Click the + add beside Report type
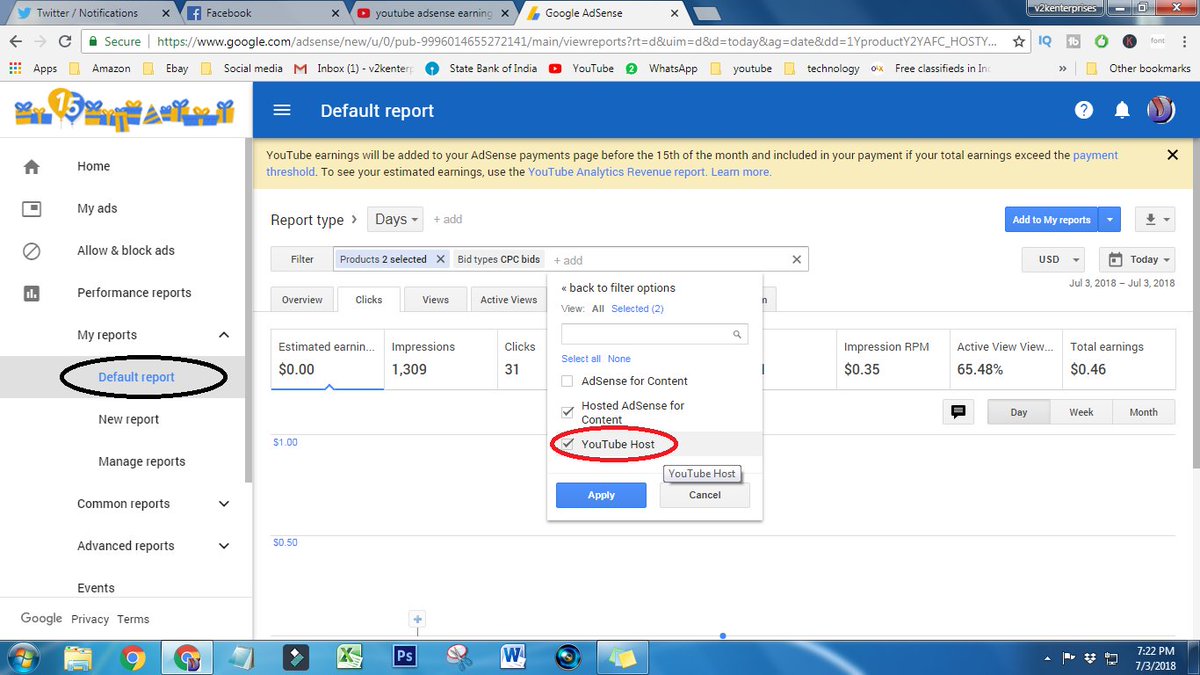 click(x=447, y=219)
